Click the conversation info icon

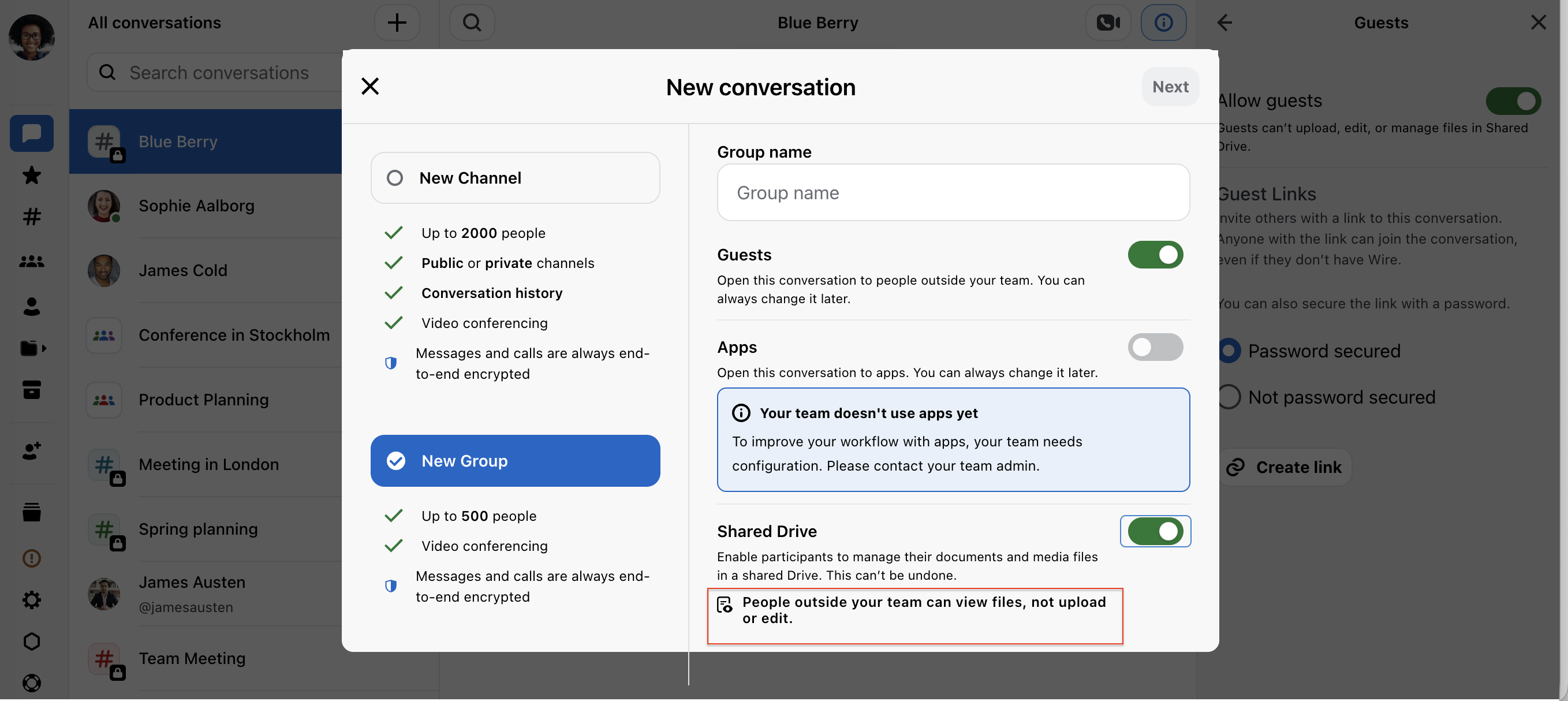point(1163,23)
